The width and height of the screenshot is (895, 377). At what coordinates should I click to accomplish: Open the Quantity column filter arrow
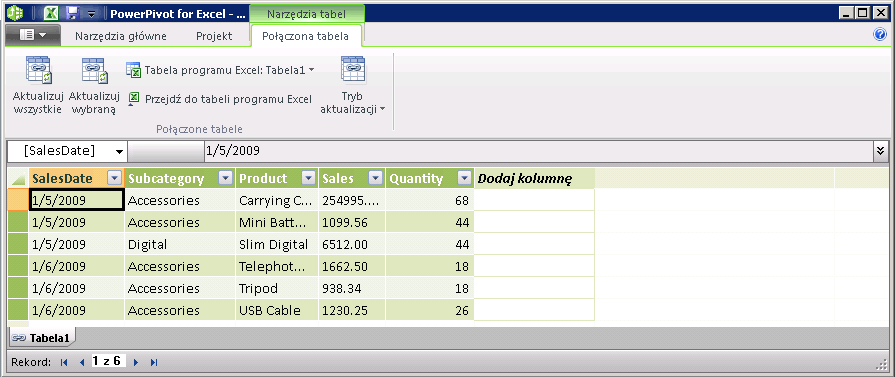[465, 178]
